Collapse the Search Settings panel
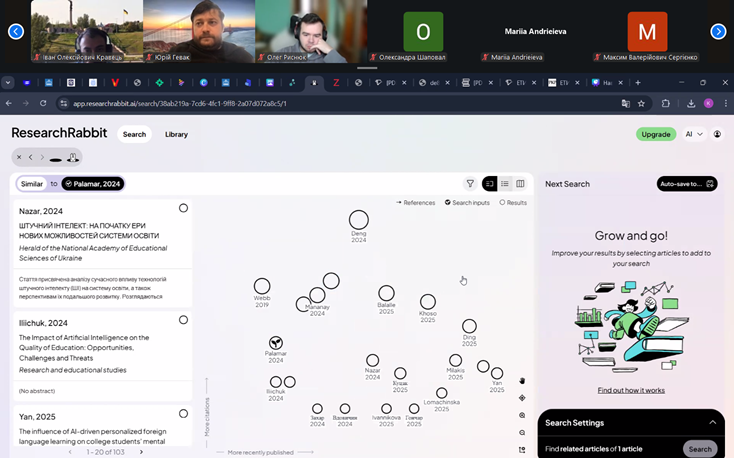This screenshot has width=734, height=458. click(x=712, y=423)
